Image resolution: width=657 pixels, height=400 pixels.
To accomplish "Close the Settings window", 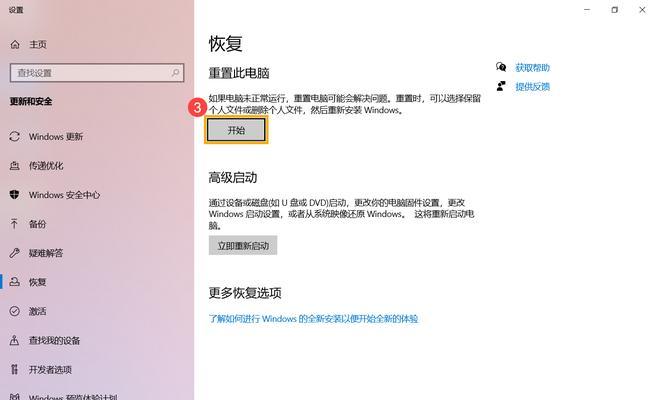I will (x=642, y=10).
